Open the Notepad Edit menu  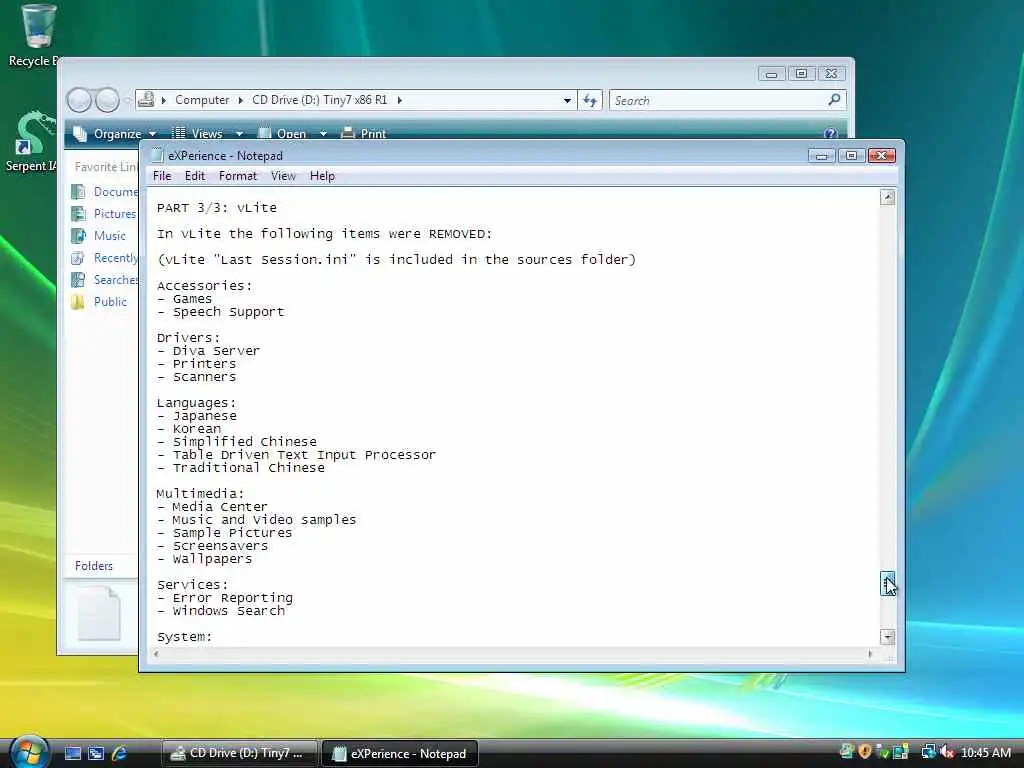tap(195, 176)
